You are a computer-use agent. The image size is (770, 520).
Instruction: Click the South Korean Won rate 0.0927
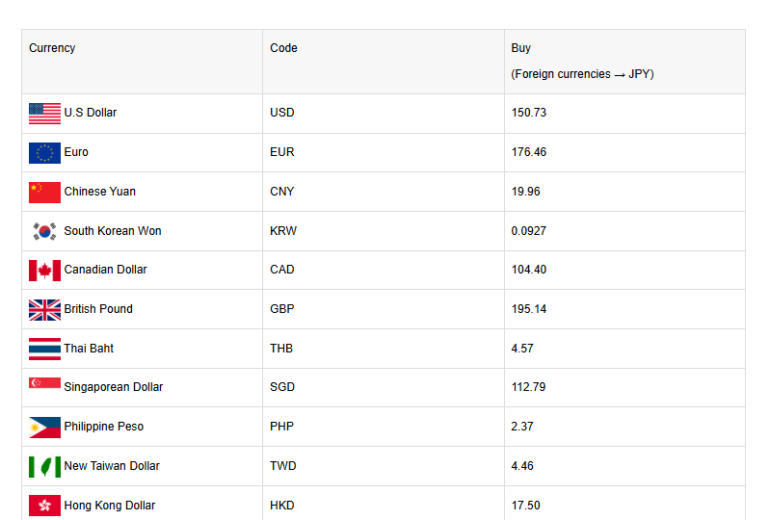(x=529, y=231)
